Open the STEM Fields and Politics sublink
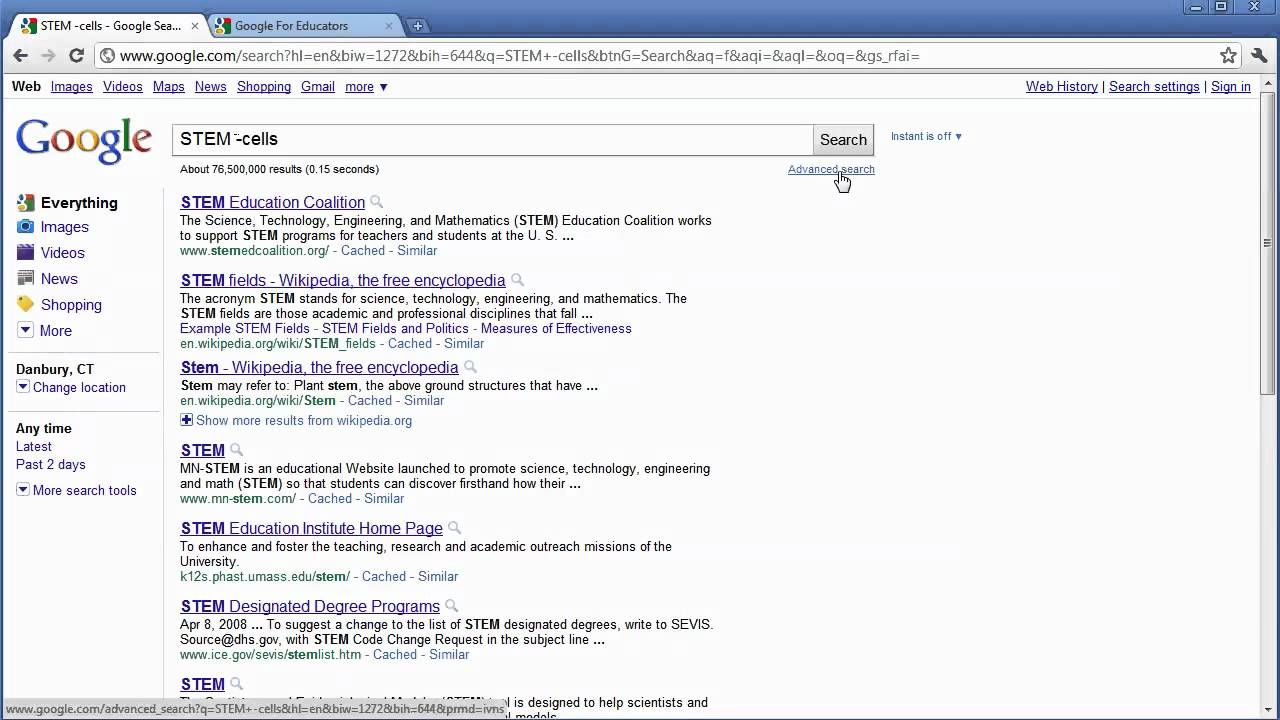 (395, 329)
